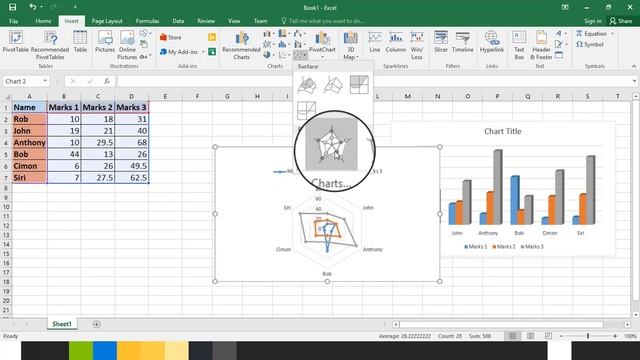The width and height of the screenshot is (640, 360).
Task: Insert a Hyperlink
Action: pyautogui.click(x=491, y=42)
